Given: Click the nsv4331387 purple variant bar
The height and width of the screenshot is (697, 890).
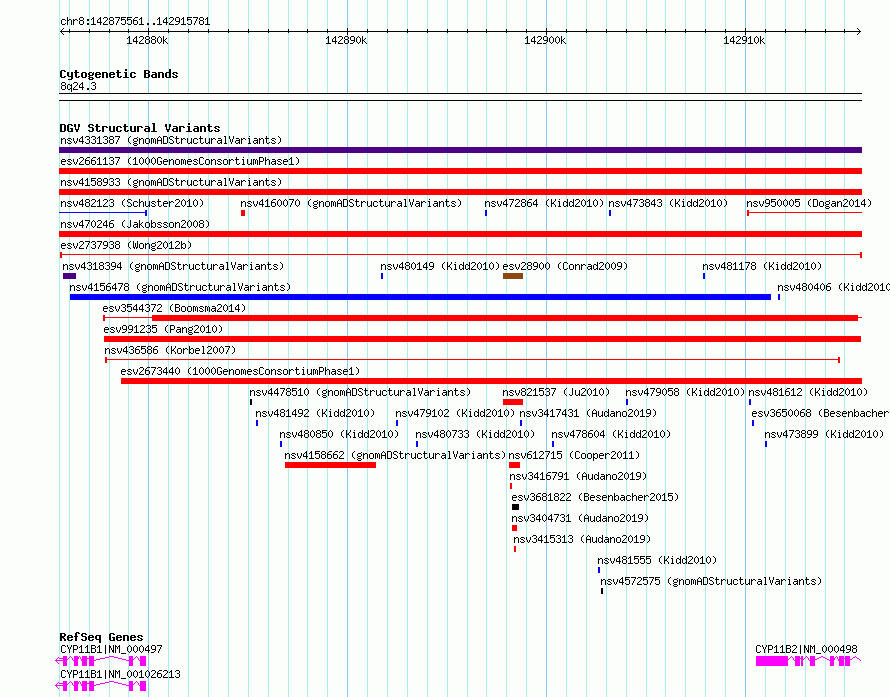Looking at the screenshot, I should (x=460, y=150).
